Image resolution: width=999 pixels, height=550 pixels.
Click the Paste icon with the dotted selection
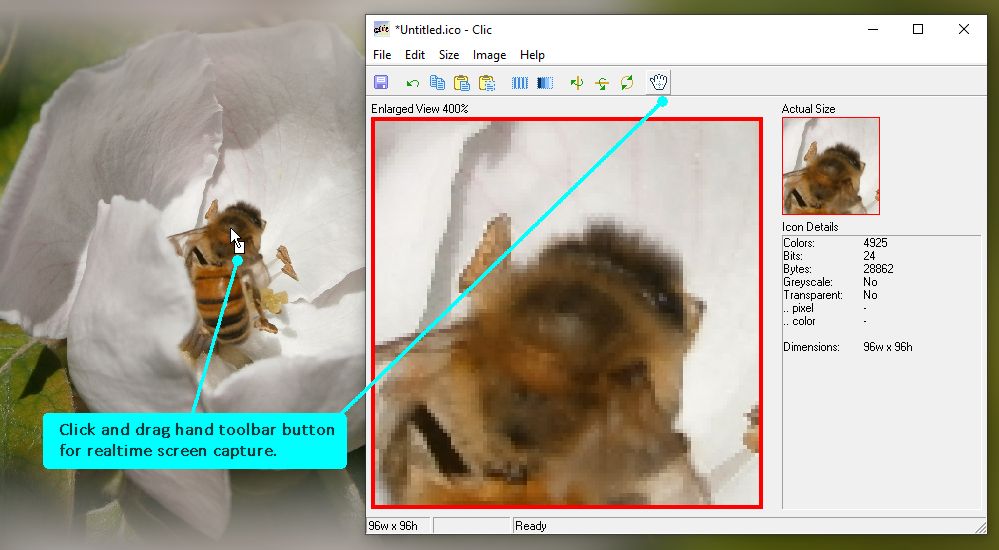pyautogui.click(x=487, y=82)
